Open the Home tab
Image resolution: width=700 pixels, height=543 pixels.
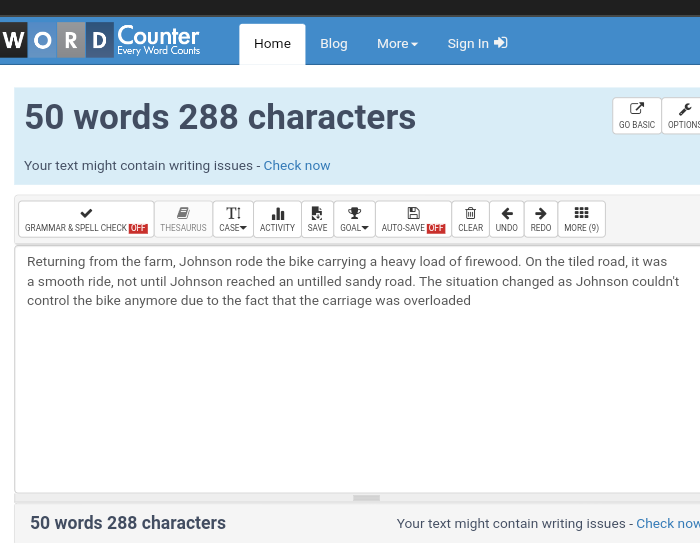coord(272,44)
